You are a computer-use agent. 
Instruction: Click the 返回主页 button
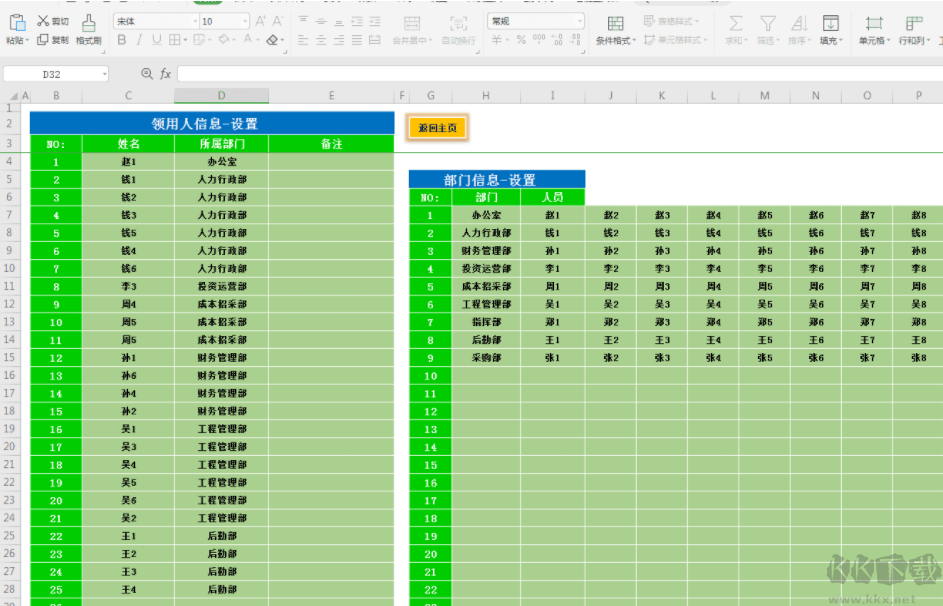point(436,128)
